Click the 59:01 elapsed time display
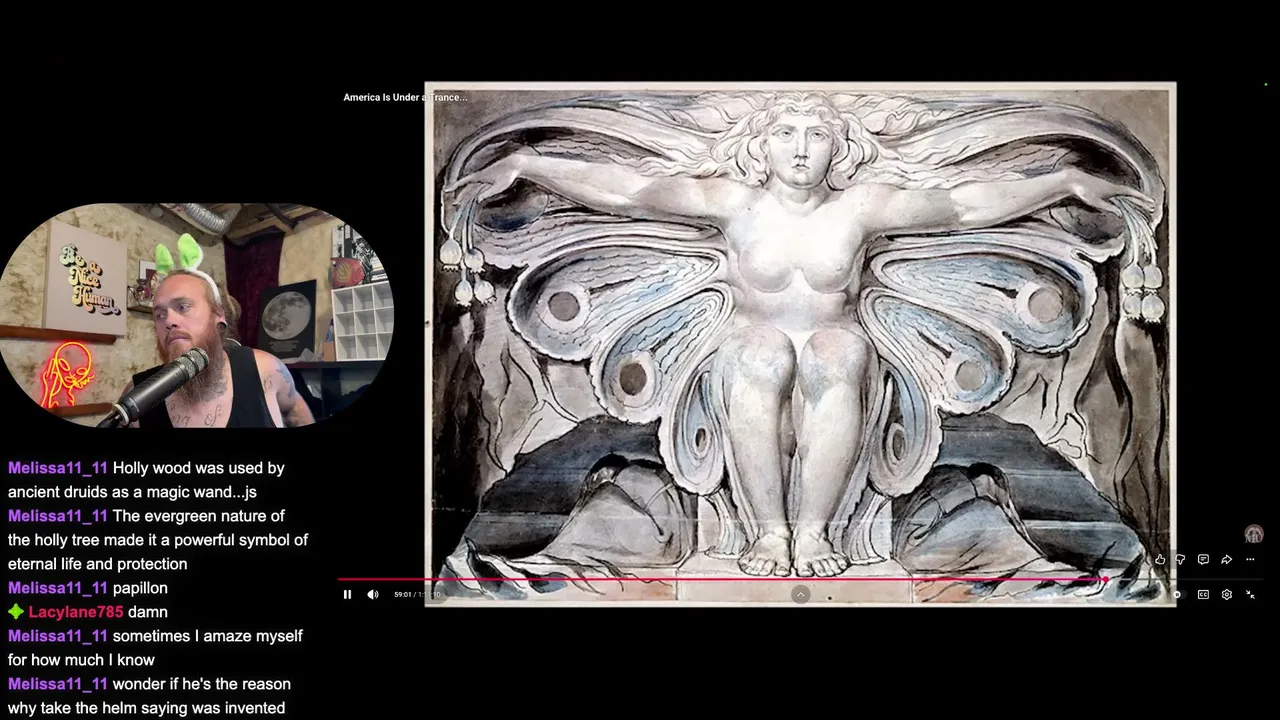Screen dimensions: 1280x720 402,594
